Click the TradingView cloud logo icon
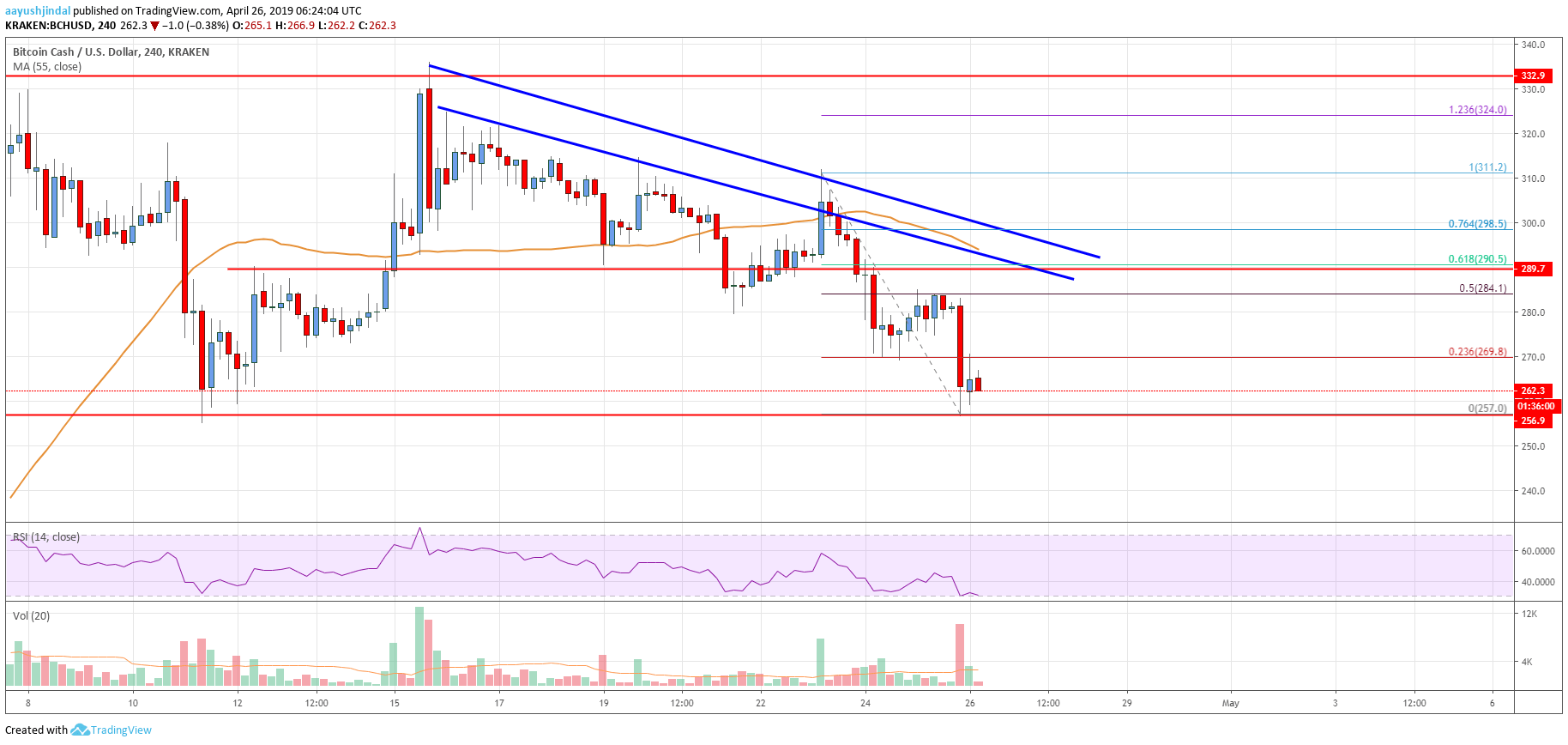The image size is (1568, 745). pos(80,730)
